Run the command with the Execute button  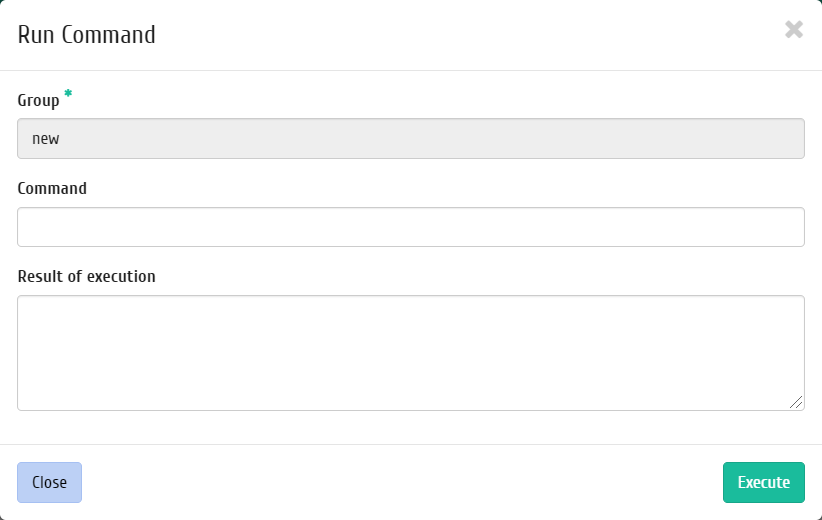click(x=764, y=482)
